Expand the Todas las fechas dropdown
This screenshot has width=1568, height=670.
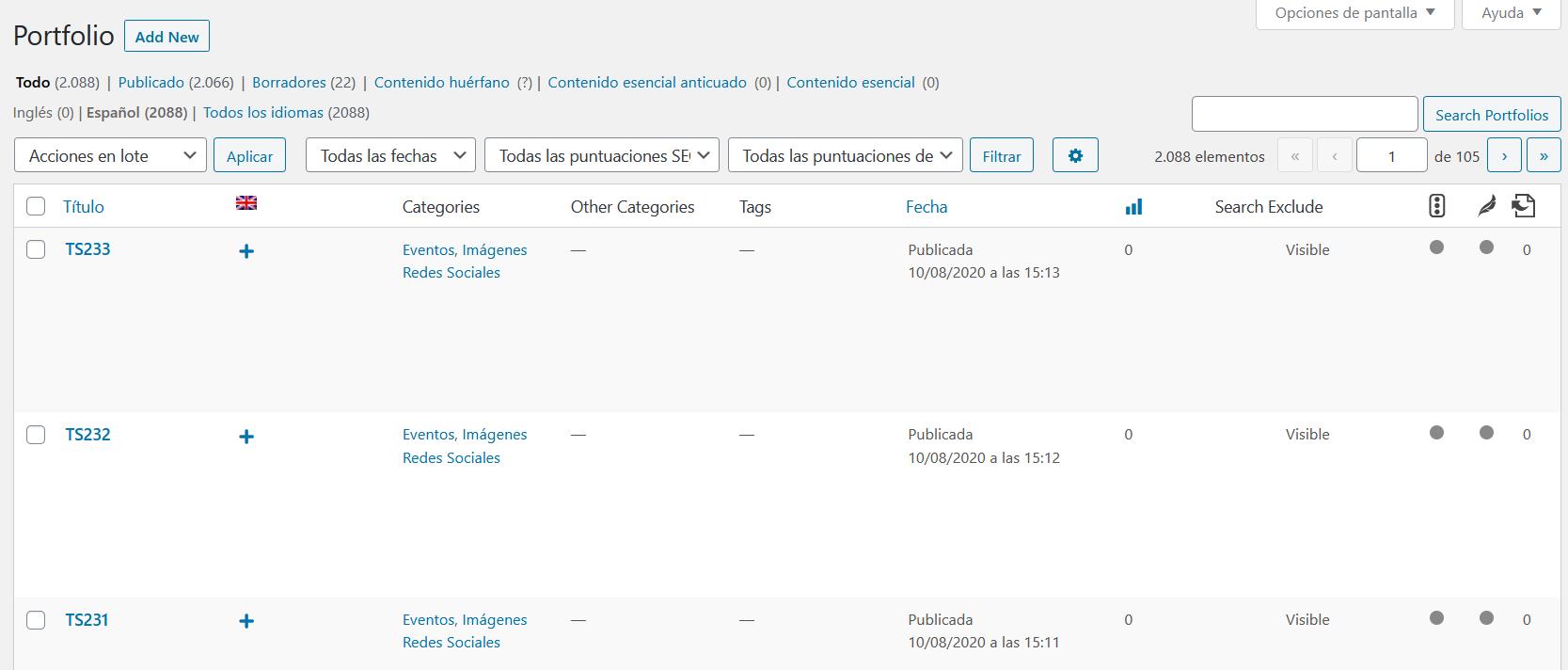click(x=390, y=155)
